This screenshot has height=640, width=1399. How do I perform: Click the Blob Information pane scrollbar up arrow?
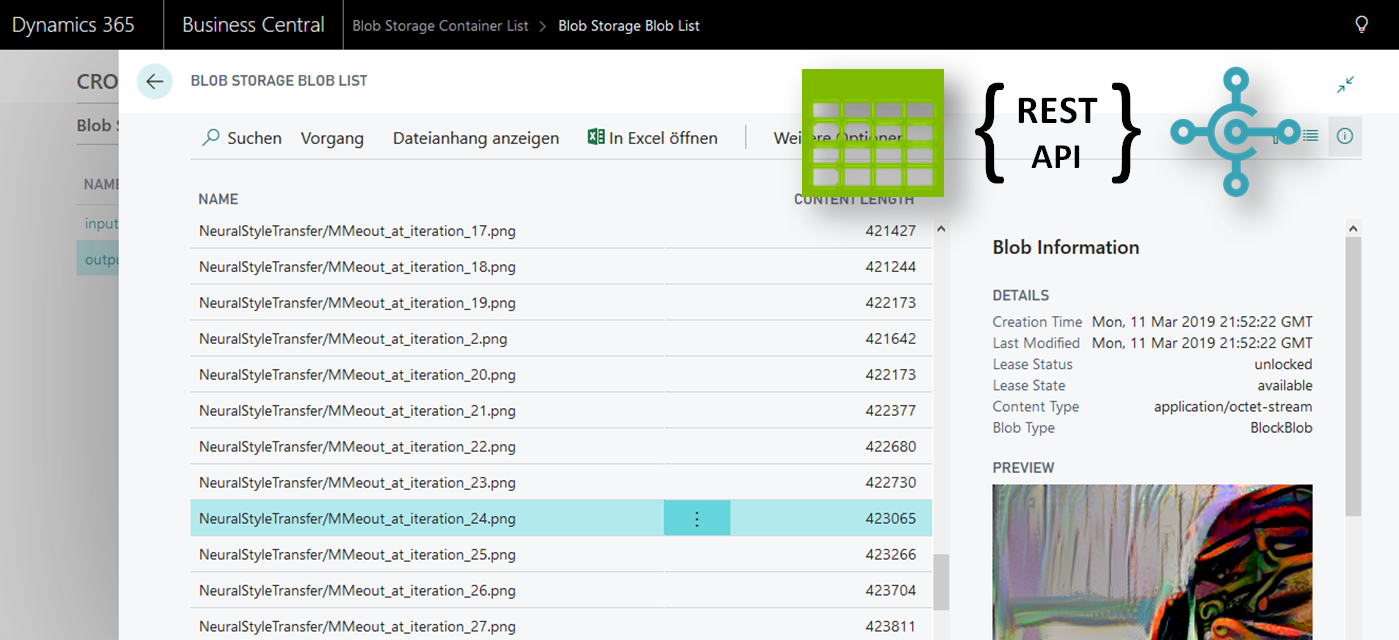tap(1353, 228)
